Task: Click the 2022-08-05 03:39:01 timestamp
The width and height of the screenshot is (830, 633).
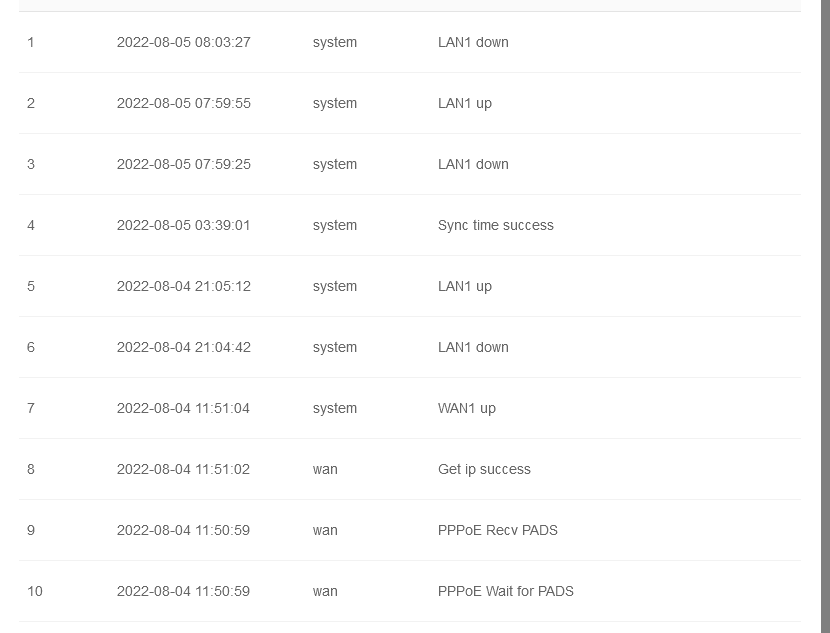Action: tap(183, 225)
